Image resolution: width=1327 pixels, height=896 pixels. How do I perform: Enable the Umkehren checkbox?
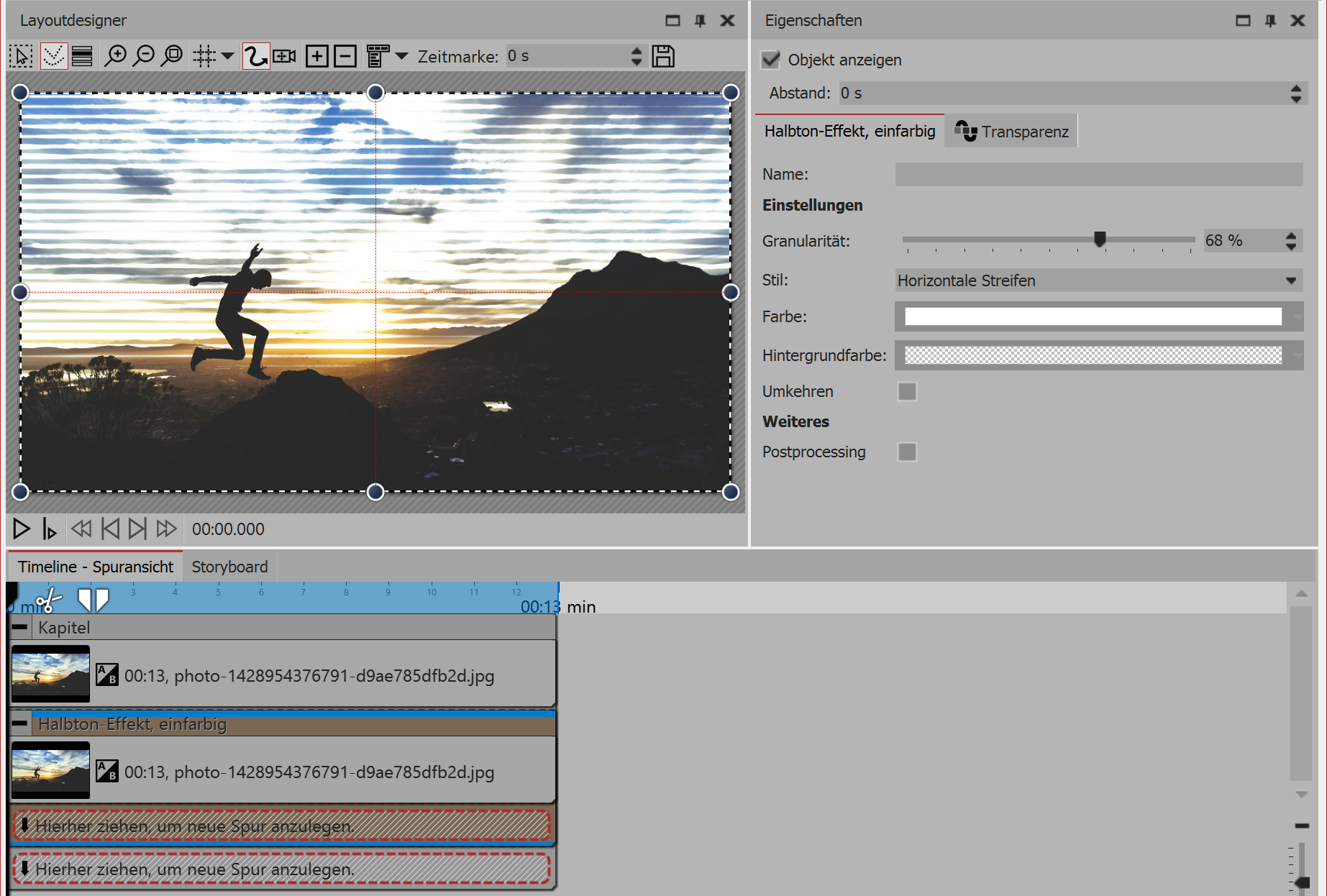(907, 391)
